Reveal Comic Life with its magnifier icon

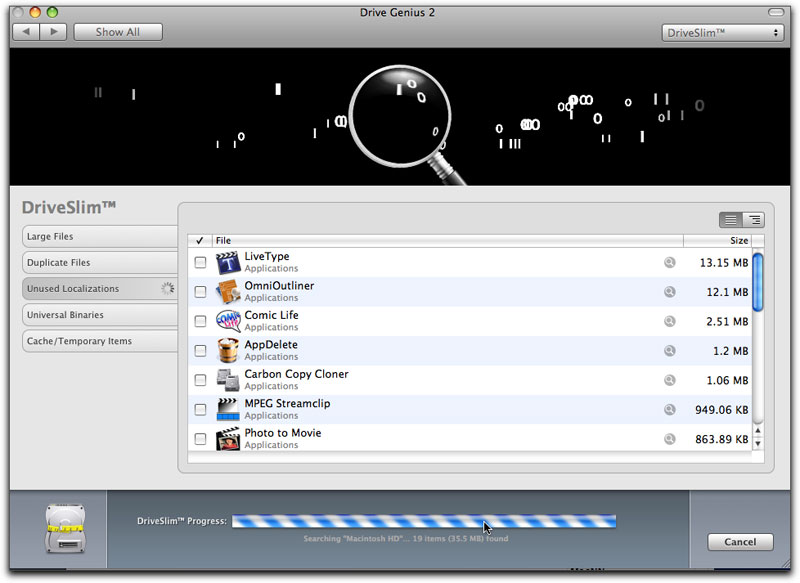[x=669, y=321]
